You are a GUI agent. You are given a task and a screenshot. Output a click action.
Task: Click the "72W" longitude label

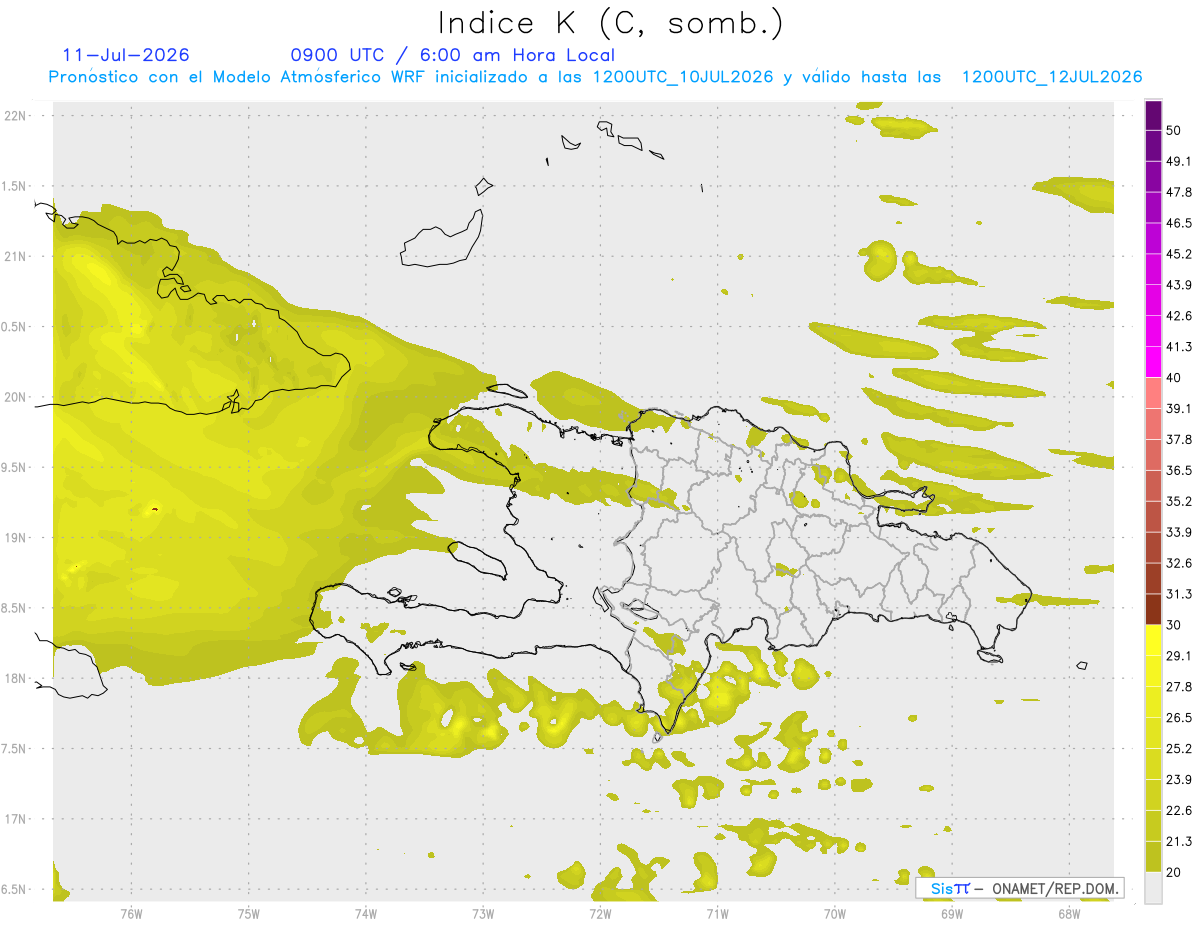pos(600,913)
